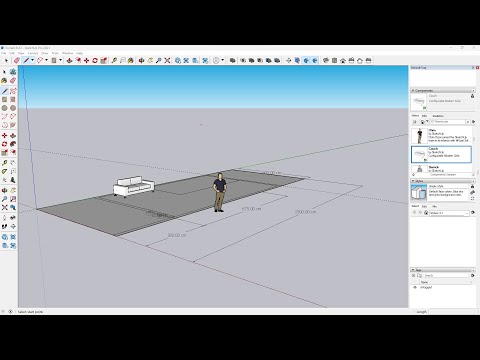Click Zoom Extents in top toolbar
480x360 pixels.
tap(167, 60)
